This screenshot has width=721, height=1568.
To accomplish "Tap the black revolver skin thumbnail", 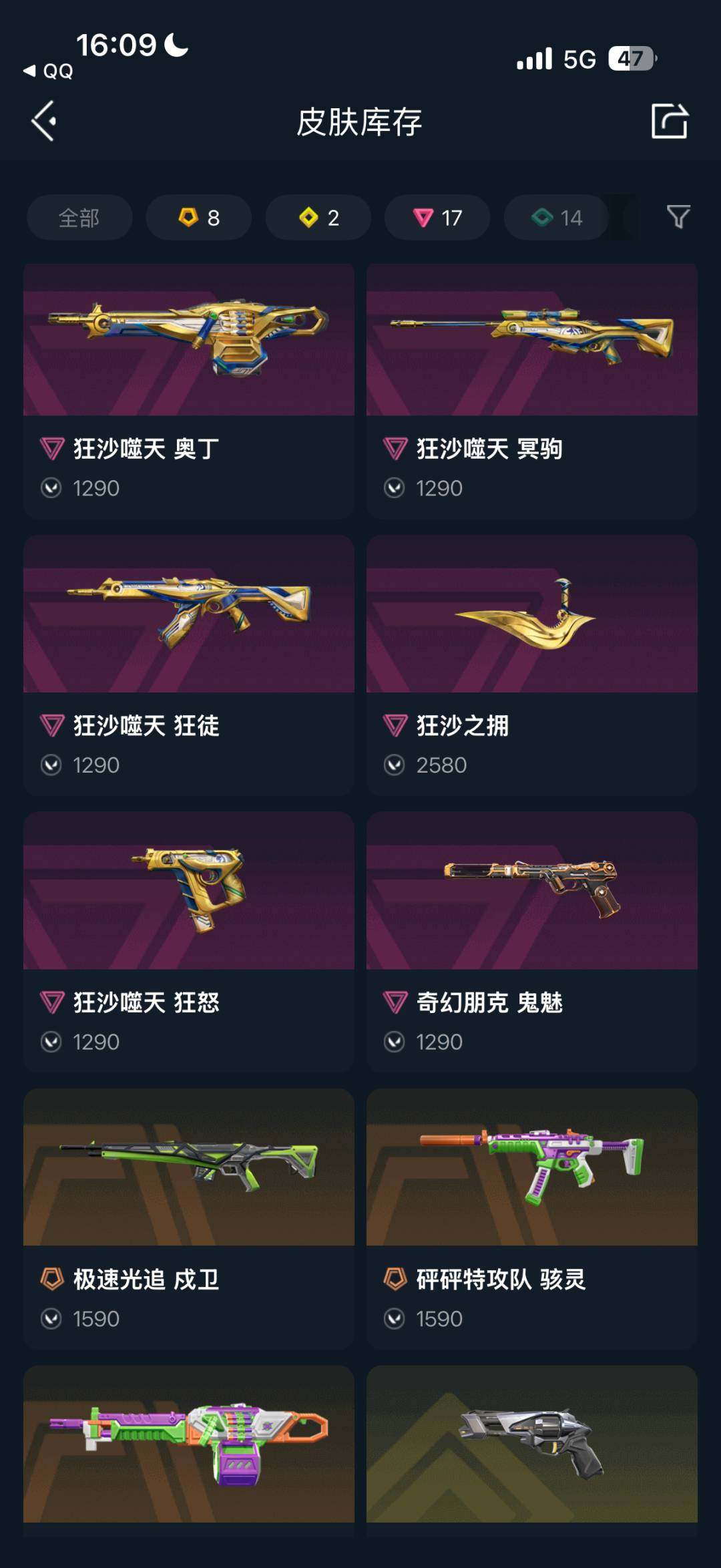I will coord(532,1444).
